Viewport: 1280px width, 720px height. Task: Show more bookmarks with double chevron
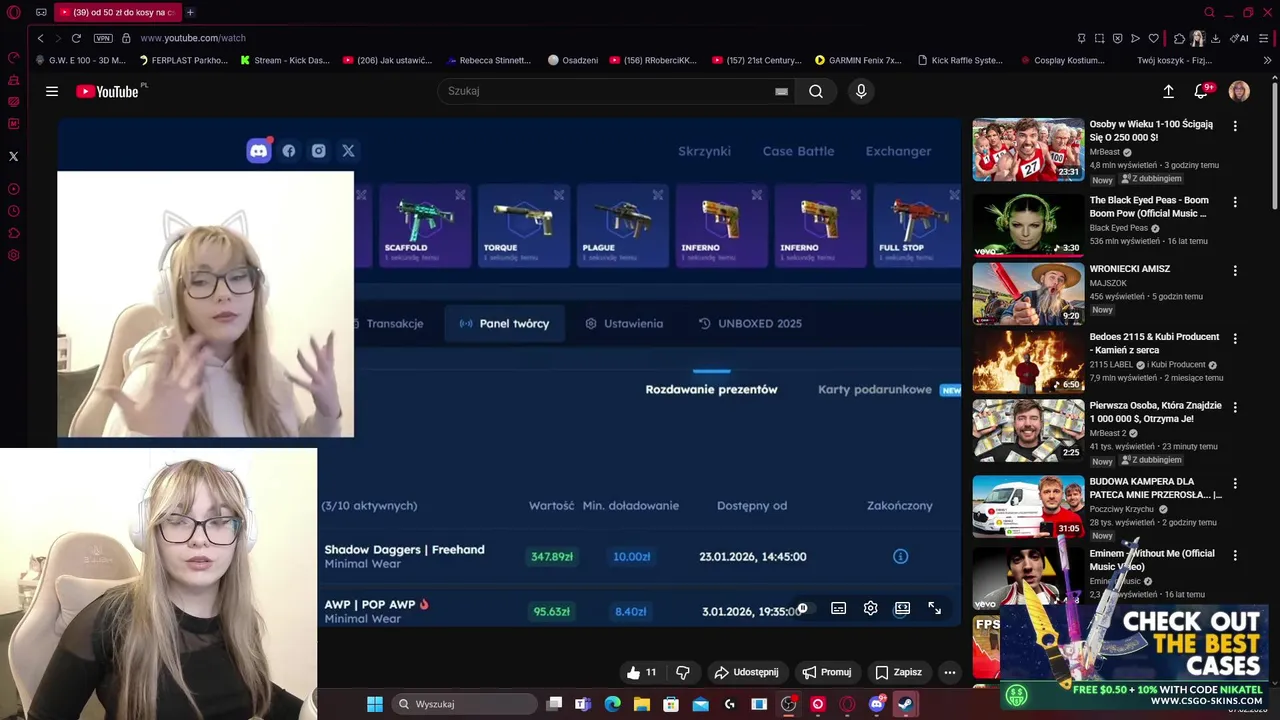coord(1268,60)
